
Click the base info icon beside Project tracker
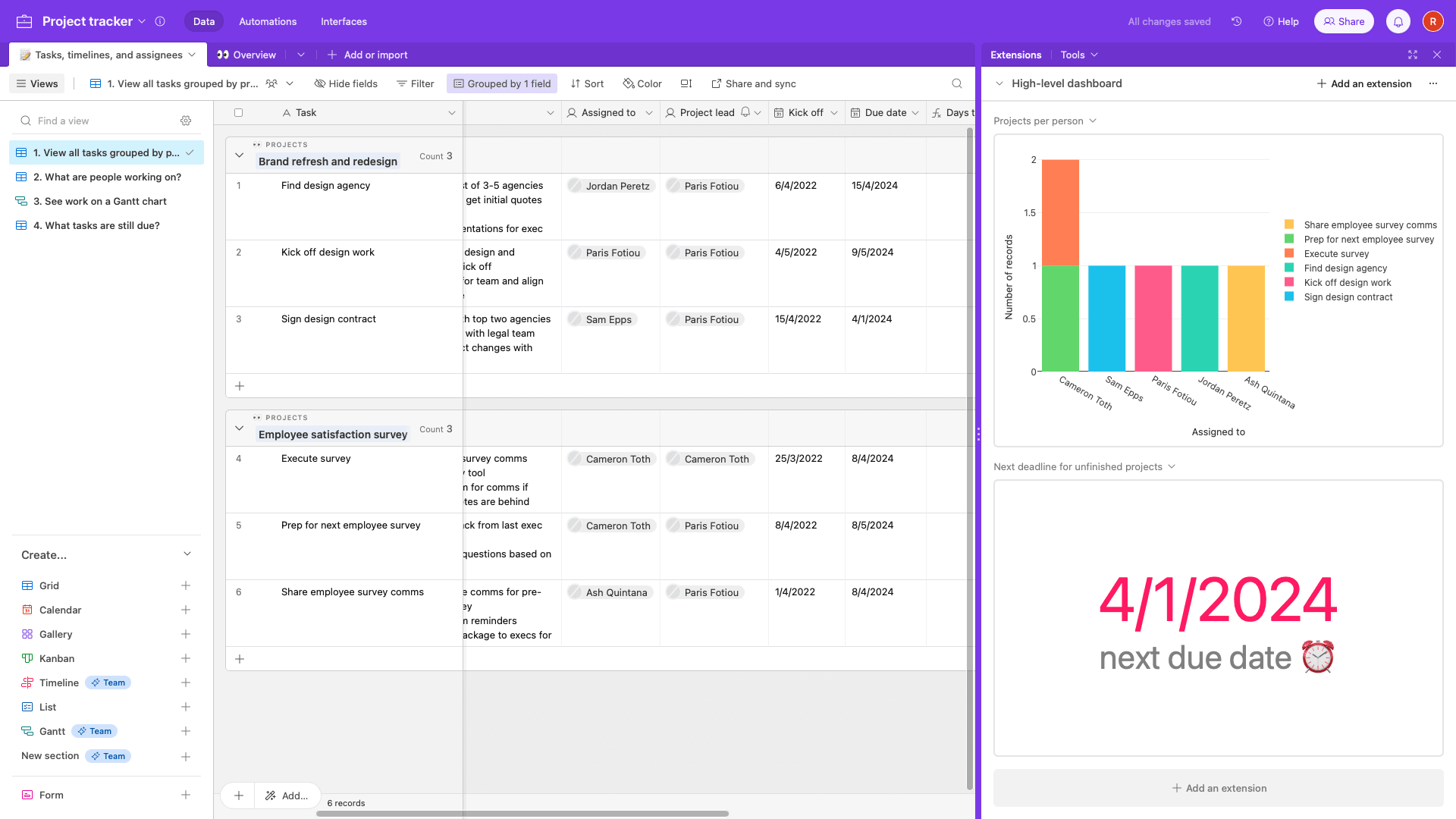(160, 21)
